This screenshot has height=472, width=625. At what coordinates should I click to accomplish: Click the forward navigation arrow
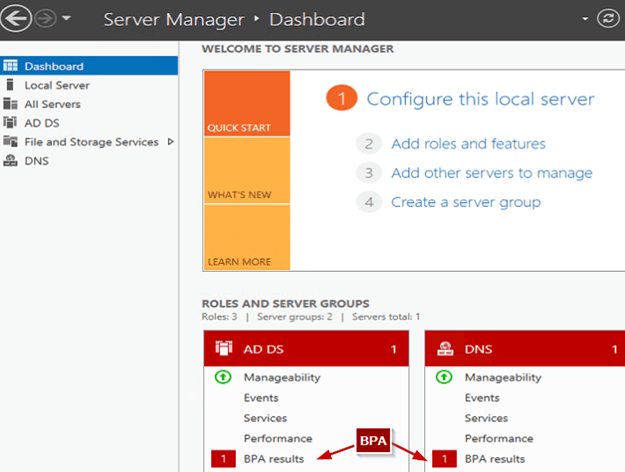[x=46, y=18]
